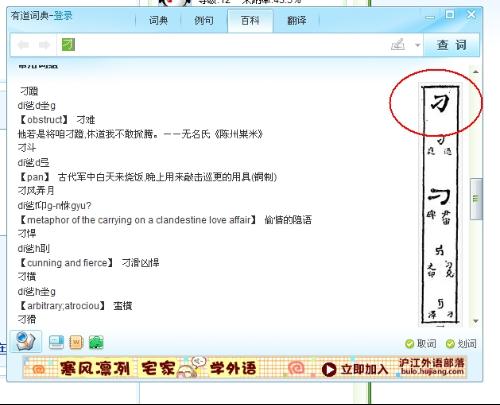Toggle the 划词 selection-lookup option
This screenshot has width=500, height=405.
click(461, 343)
